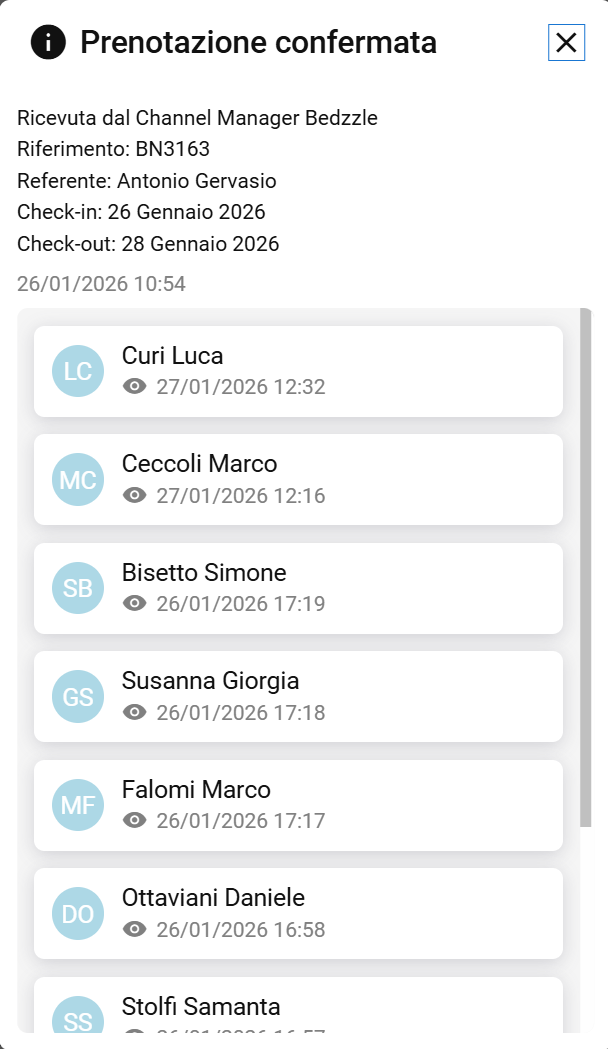Select the Ceccoli Marco name text
Image resolution: width=608 pixels, height=1049 pixels.
coord(199,464)
